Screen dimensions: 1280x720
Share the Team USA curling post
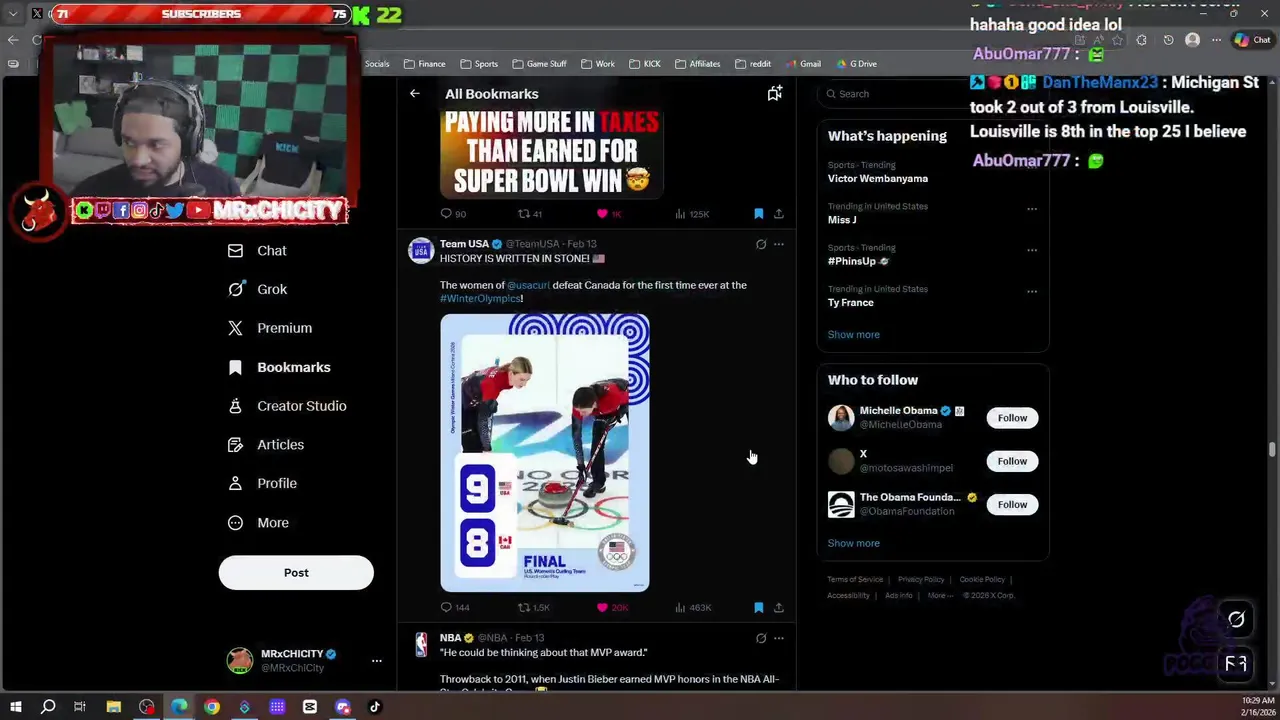(779, 607)
